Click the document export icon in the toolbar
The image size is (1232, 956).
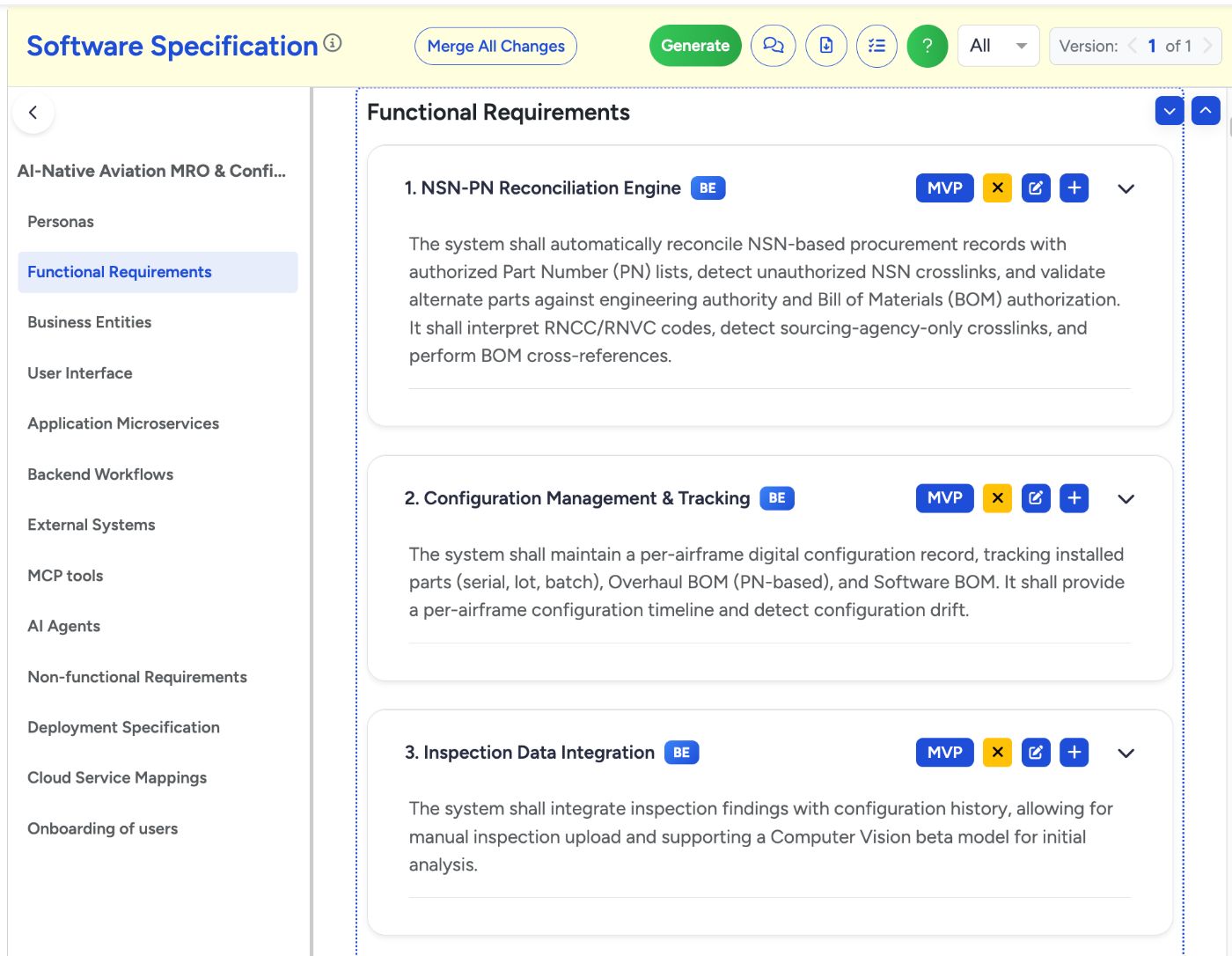click(825, 45)
